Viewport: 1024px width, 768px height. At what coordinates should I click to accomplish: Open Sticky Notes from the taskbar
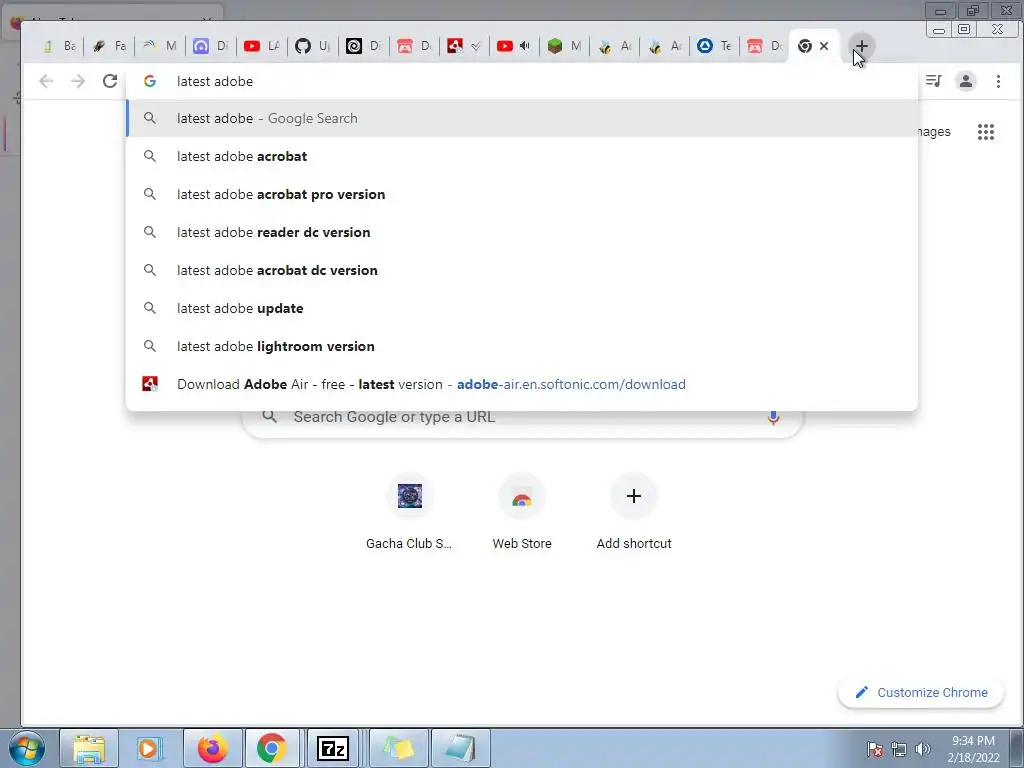point(398,748)
